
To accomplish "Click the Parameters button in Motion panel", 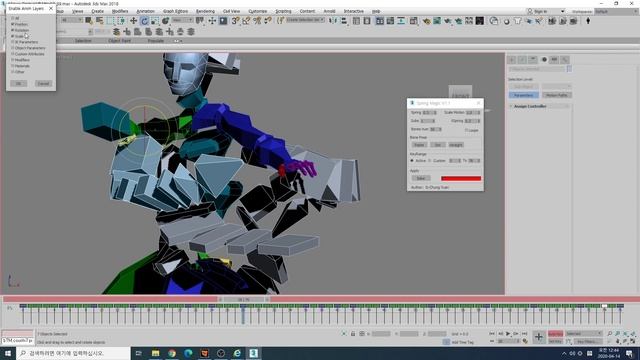I will coord(524,95).
